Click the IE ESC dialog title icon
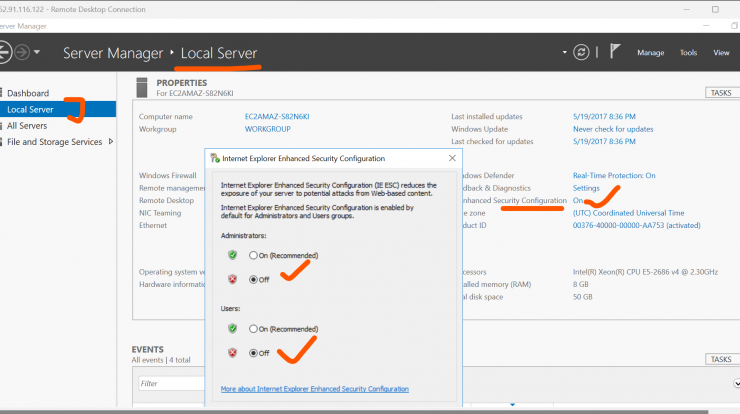 (215, 158)
